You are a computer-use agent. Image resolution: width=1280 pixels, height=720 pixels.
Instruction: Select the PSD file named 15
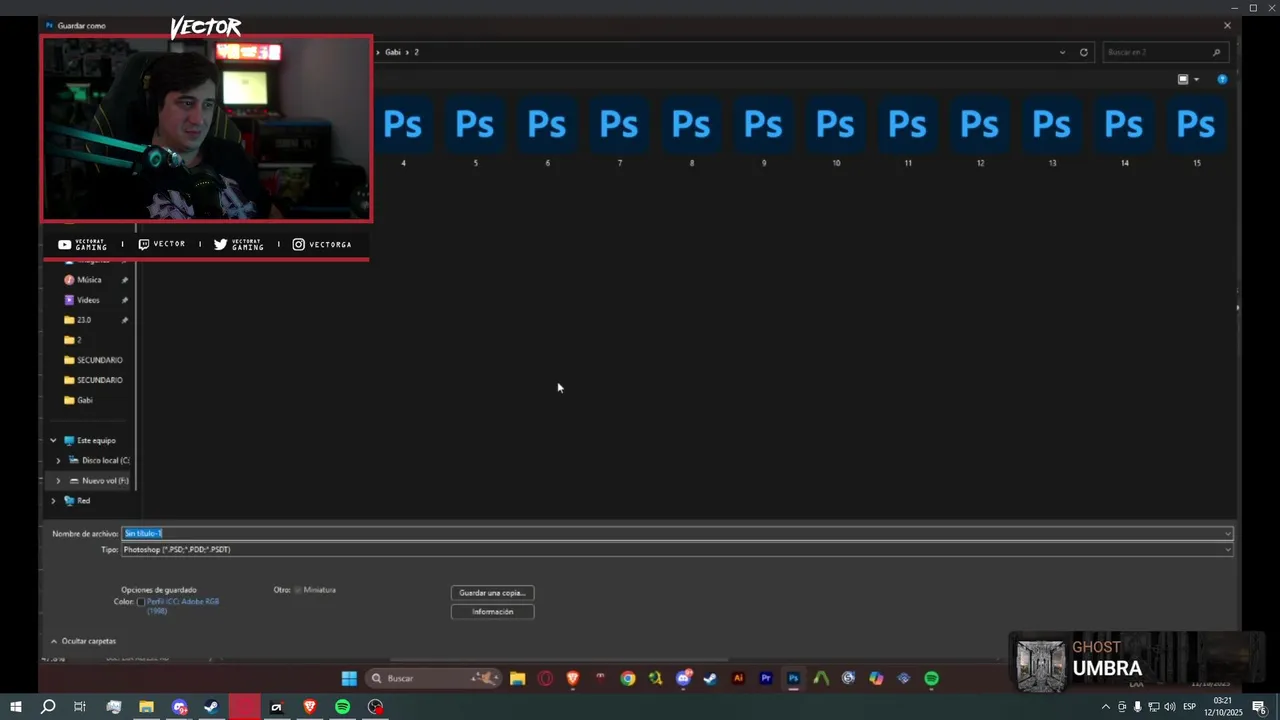1196,130
